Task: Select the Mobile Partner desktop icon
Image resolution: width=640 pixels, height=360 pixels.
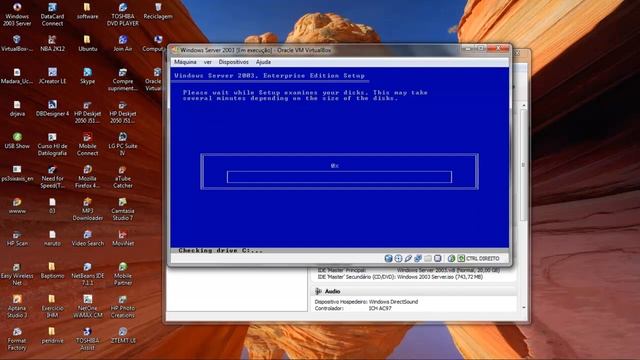Action: 123,274
